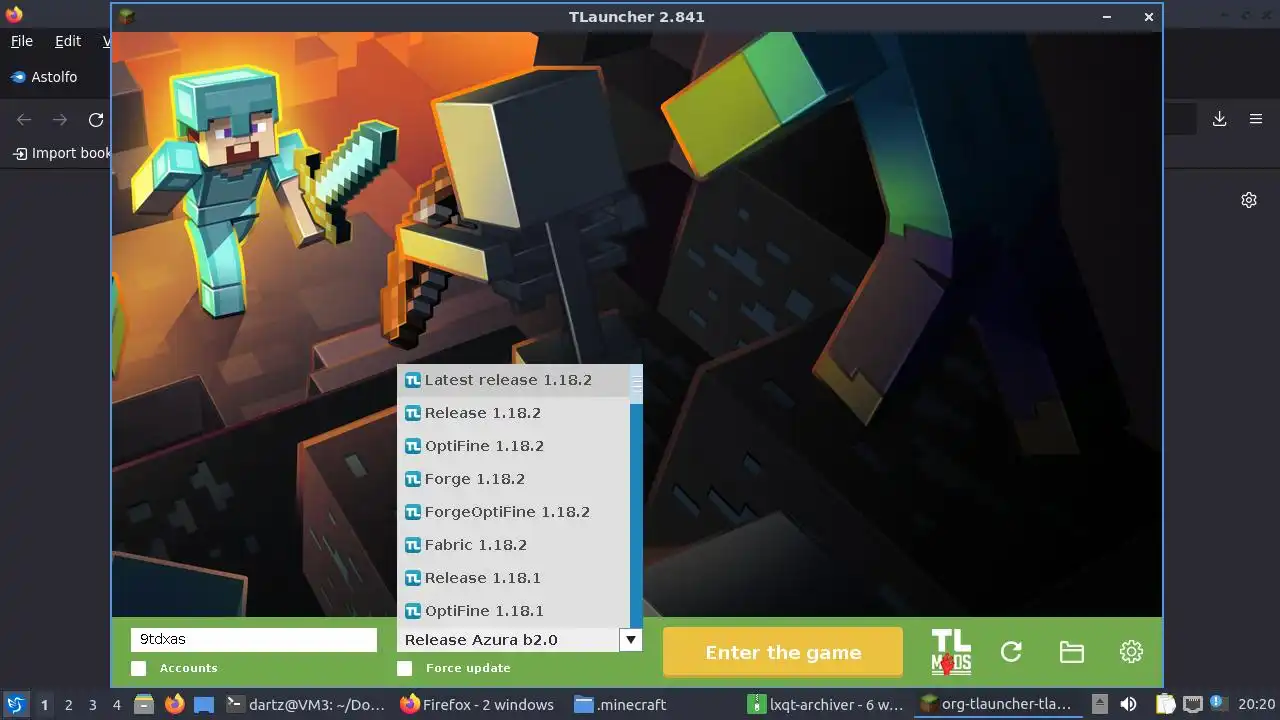Viewport: 1280px width, 720px height.
Task: Switch to virtual desktop 3
Action: 92,704
